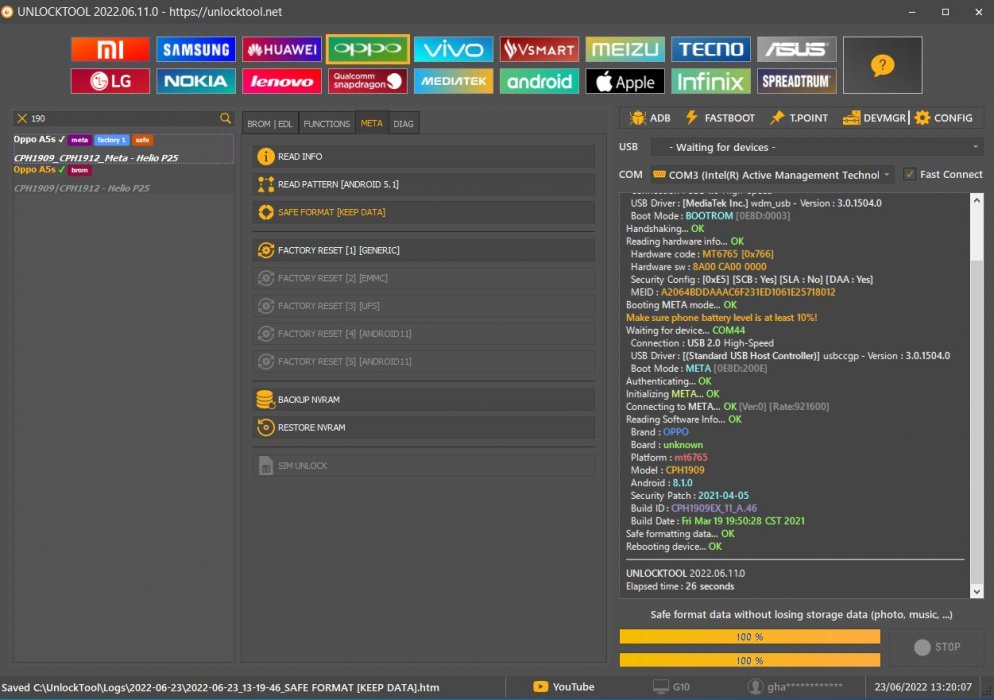
Task: Select the Lenovo brand logo
Action: click(281, 81)
